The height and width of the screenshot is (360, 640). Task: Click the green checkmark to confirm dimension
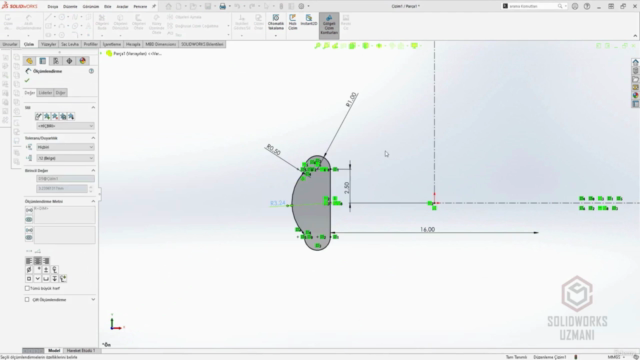coord(27,80)
